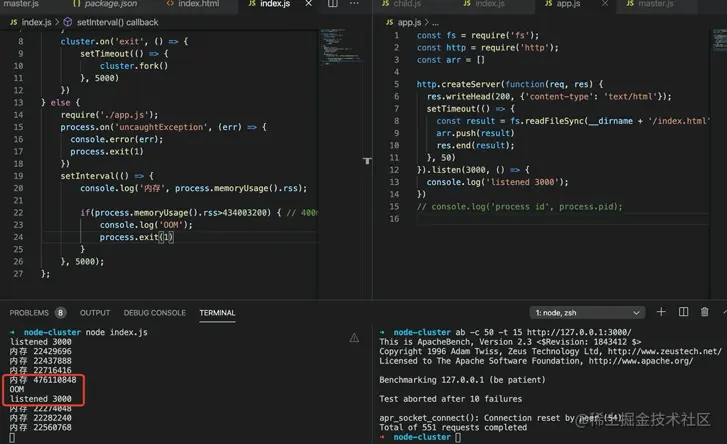Viewport: 727px width, 444px height.
Task: Click the ab benchmark command in right terminal
Action: [543, 332]
